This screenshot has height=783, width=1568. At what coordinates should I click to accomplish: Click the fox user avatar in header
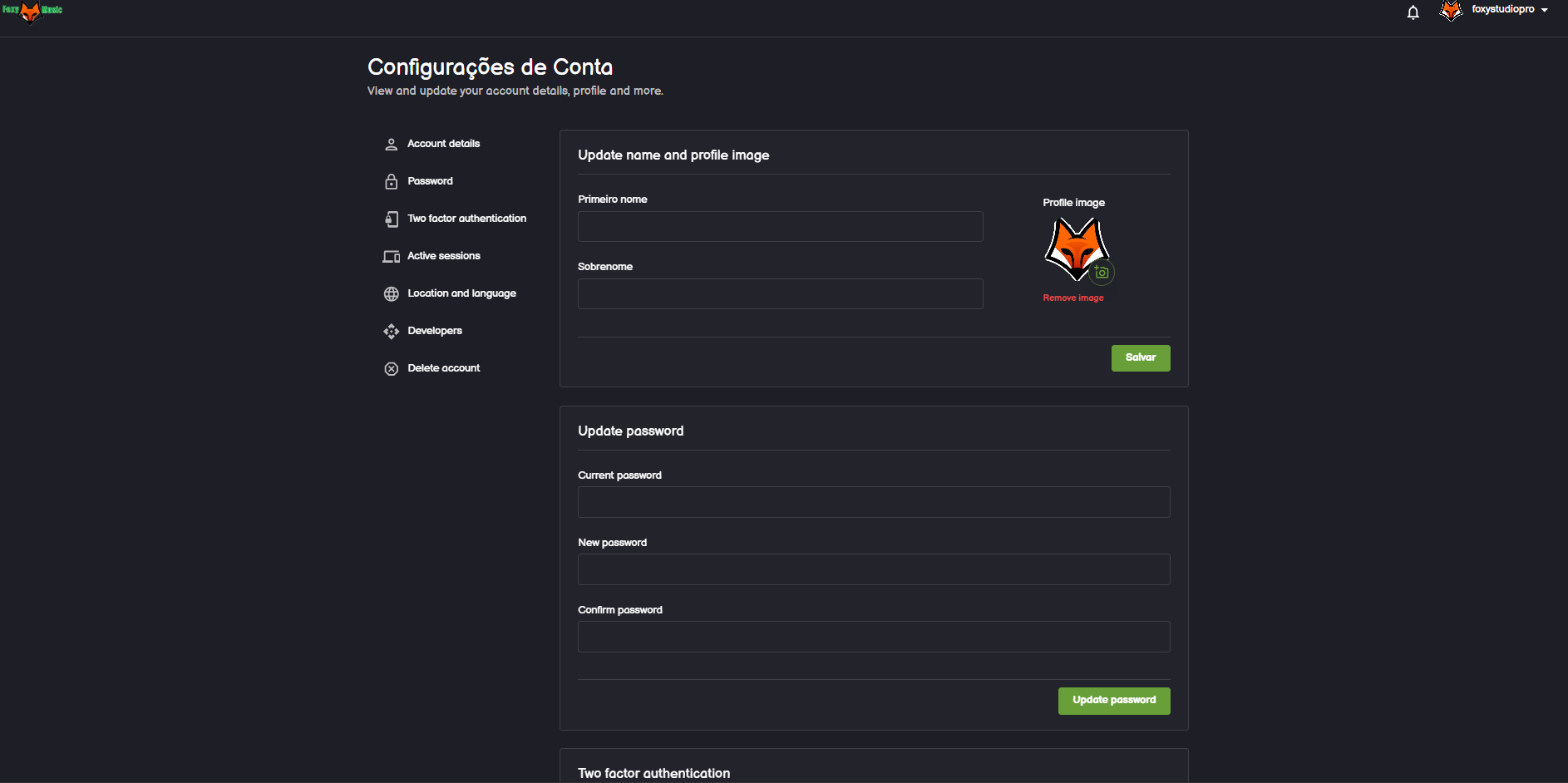1451,11
